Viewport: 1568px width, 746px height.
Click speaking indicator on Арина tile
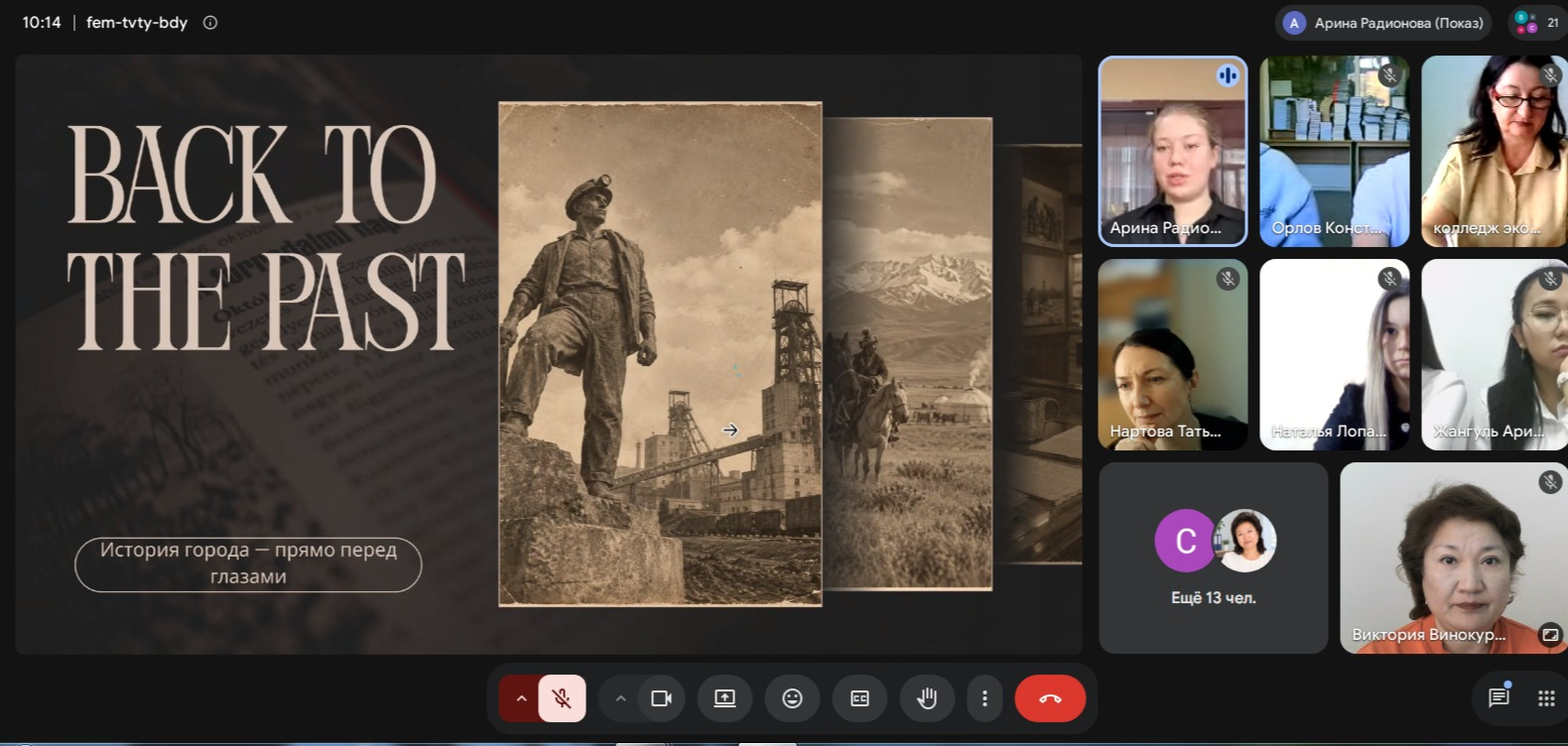tap(1228, 75)
